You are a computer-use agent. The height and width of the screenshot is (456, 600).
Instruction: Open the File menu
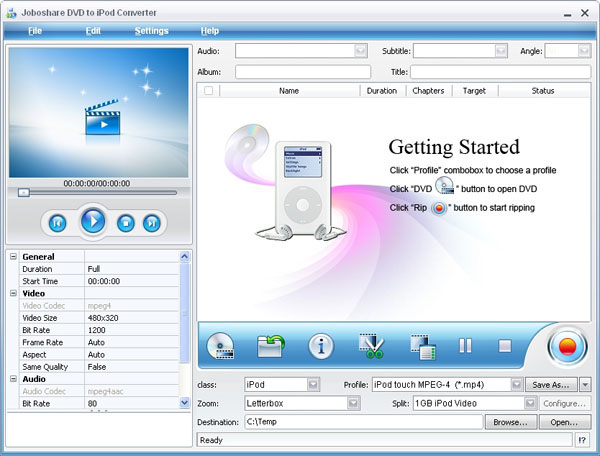tap(35, 31)
